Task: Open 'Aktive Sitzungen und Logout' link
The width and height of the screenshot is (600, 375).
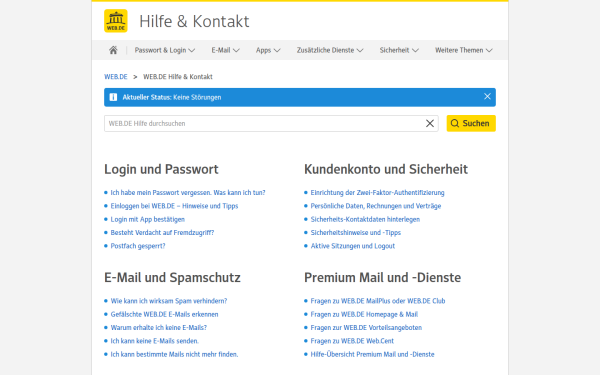Action: [352, 246]
